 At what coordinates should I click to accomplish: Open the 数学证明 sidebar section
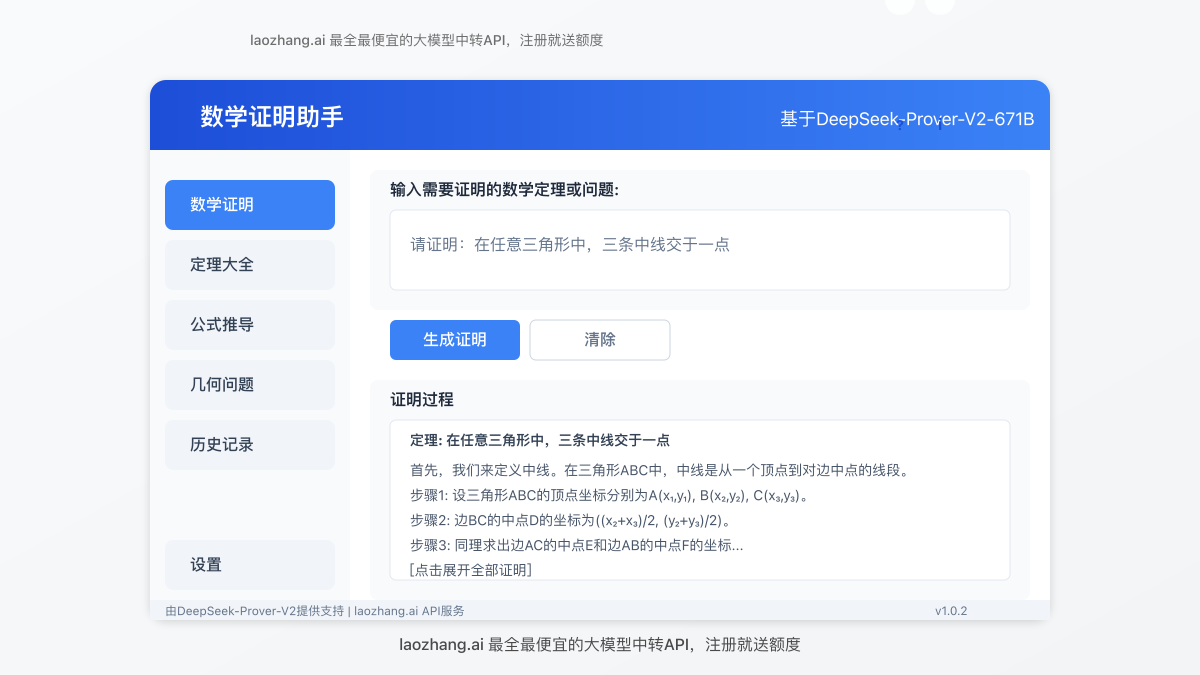250,205
